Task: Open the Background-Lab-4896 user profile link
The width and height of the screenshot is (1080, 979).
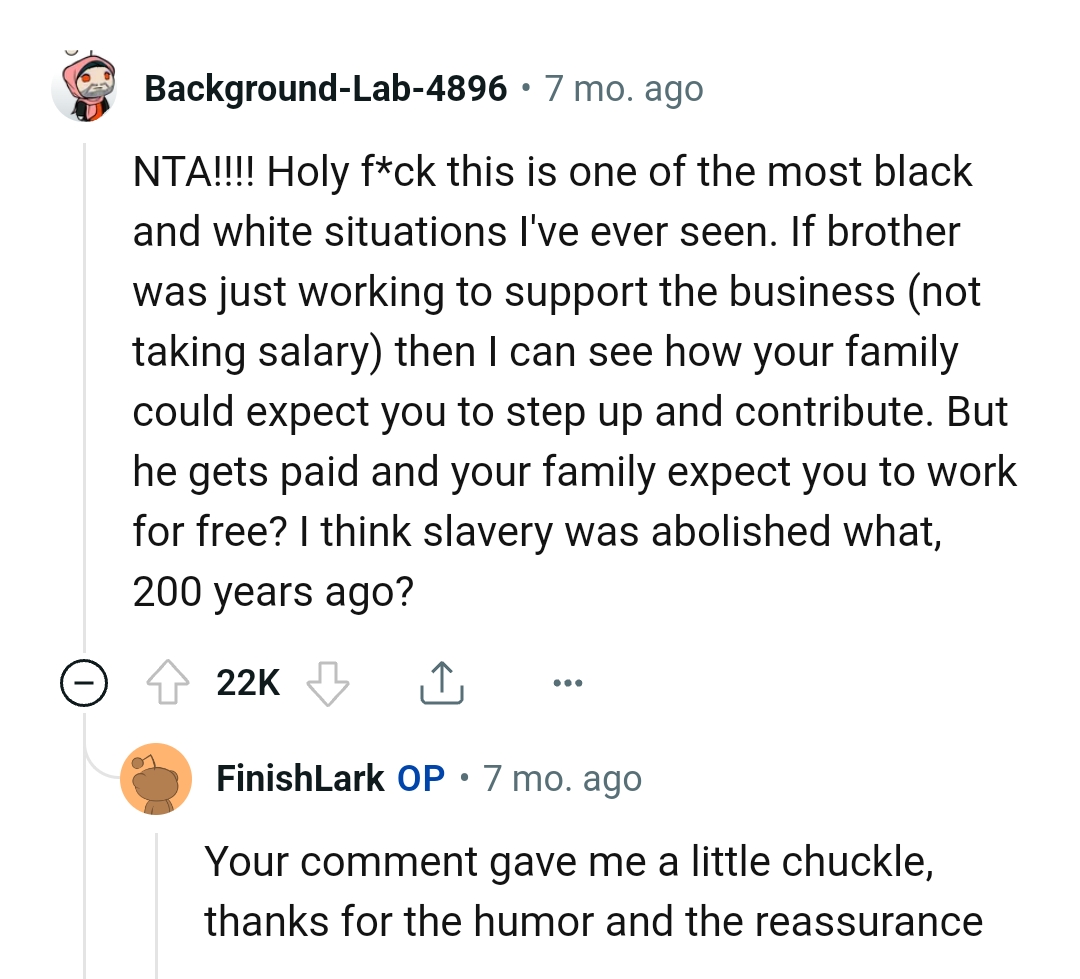Action: click(326, 89)
